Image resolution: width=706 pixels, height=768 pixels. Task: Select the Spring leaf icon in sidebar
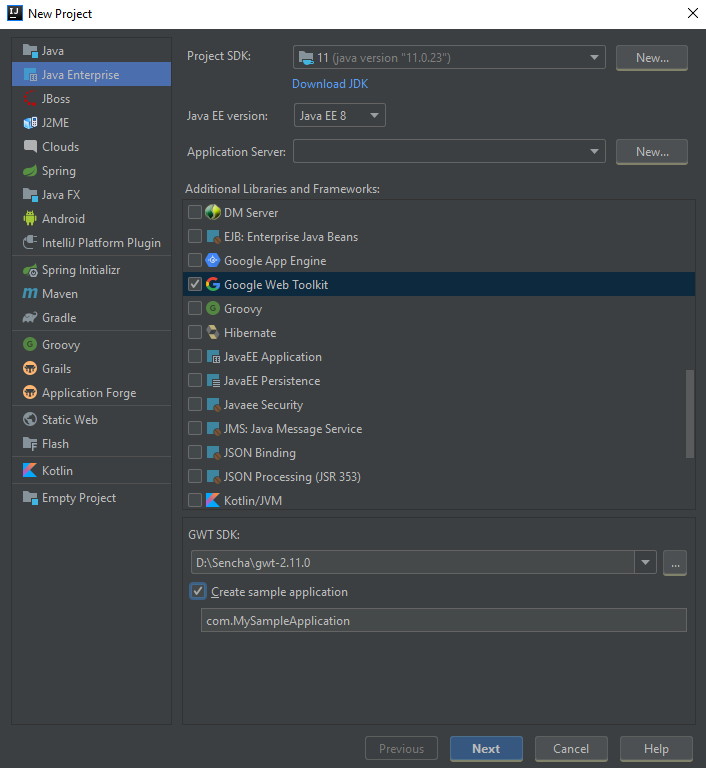pyautogui.click(x=30, y=171)
